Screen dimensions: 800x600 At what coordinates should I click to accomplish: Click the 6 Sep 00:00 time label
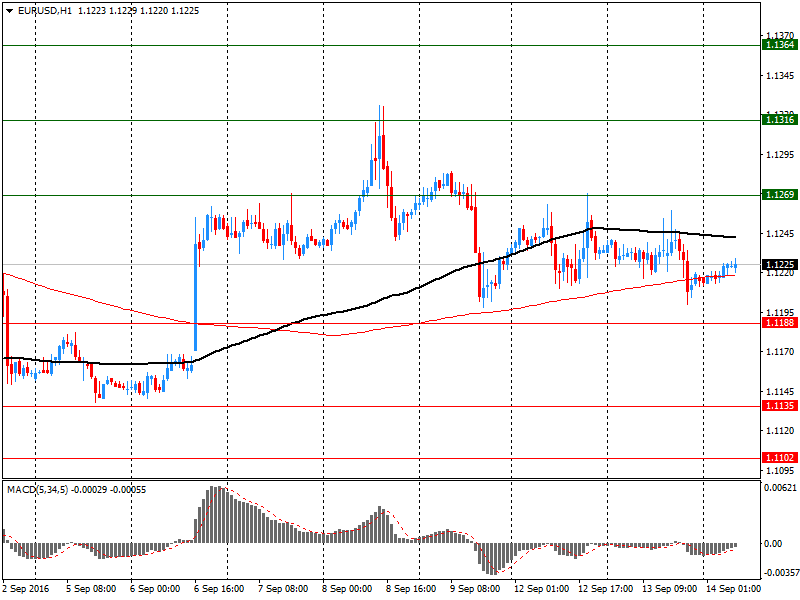point(155,589)
